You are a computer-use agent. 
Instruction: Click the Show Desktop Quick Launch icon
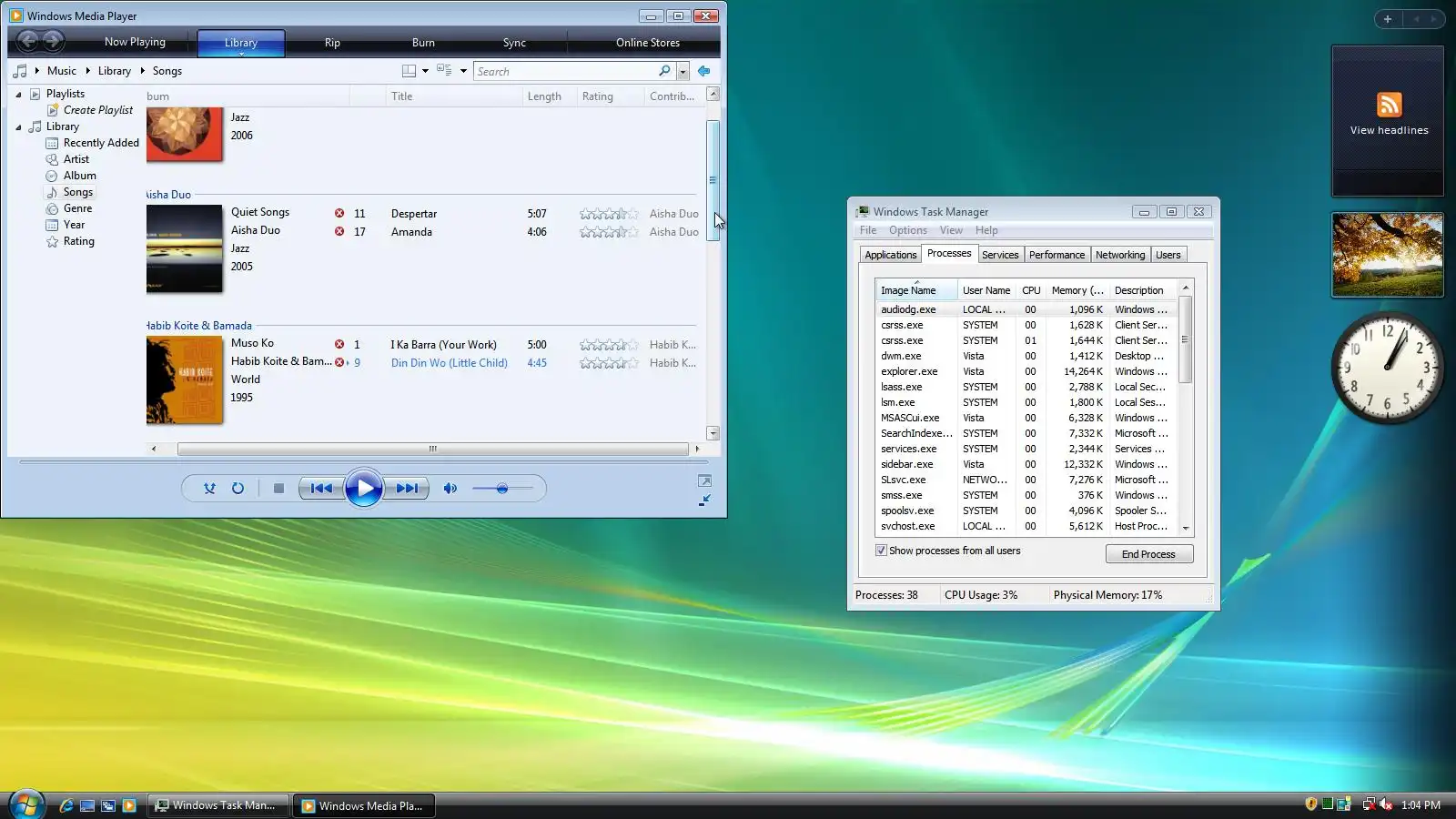[x=87, y=805]
